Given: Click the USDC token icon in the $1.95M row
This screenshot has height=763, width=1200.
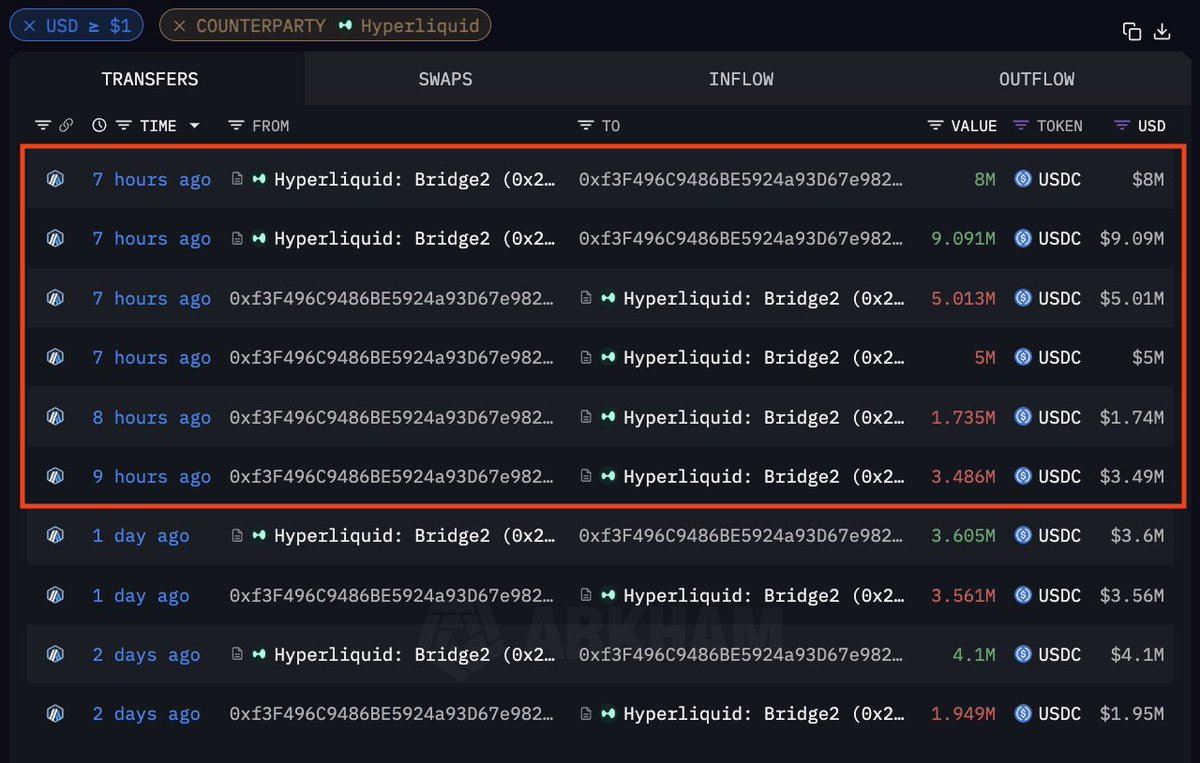Looking at the screenshot, I should (x=1022, y=714).
